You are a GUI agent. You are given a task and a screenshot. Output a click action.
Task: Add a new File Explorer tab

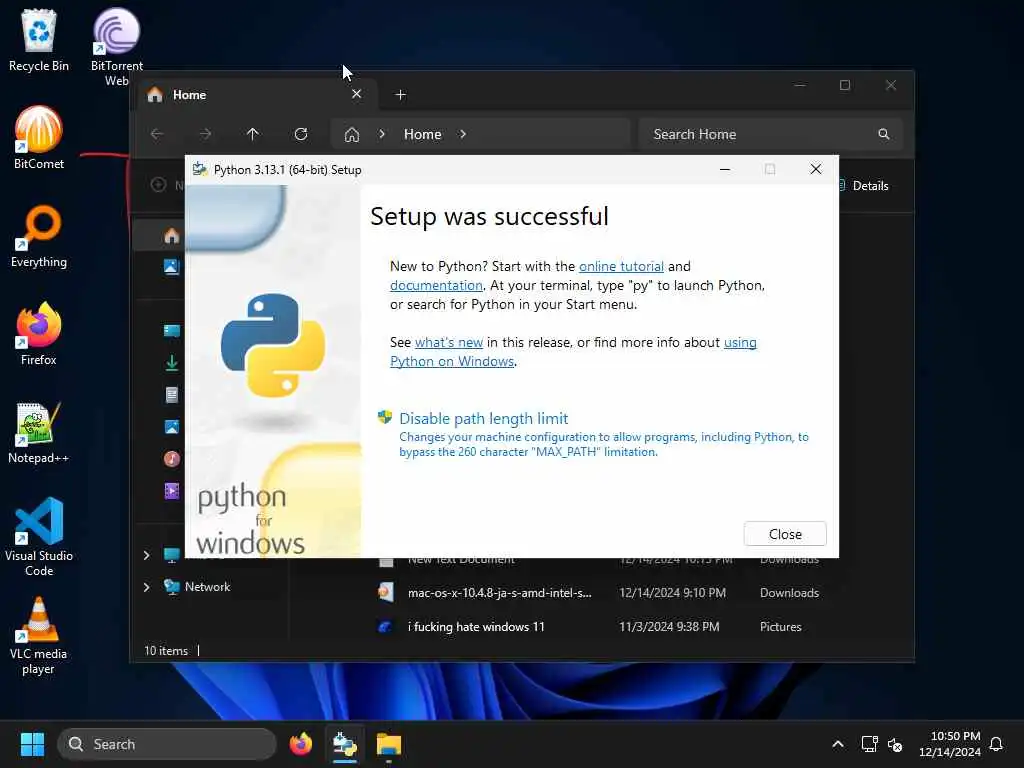(x=401, y=95)
